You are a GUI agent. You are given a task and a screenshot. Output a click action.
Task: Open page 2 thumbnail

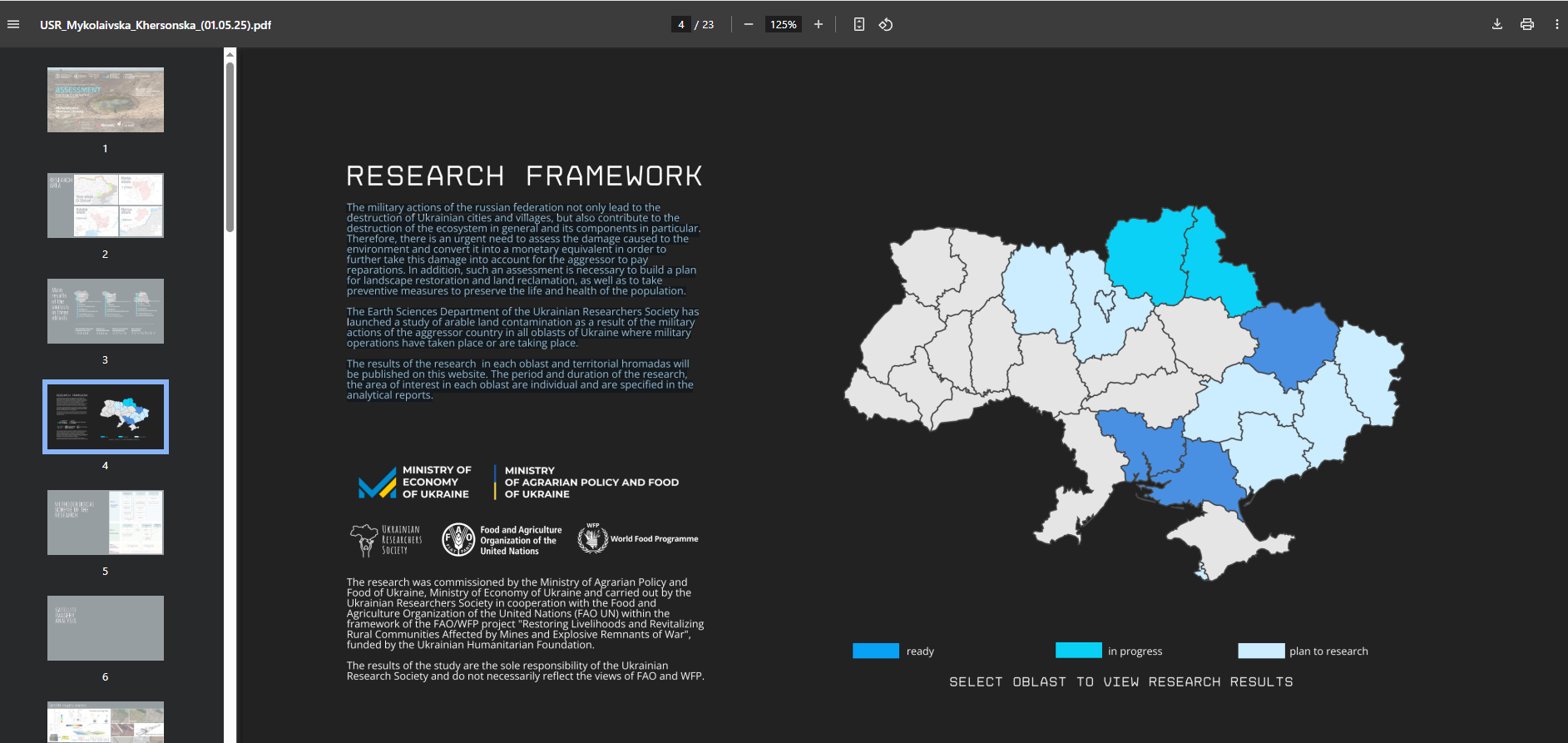click(106, 206)
